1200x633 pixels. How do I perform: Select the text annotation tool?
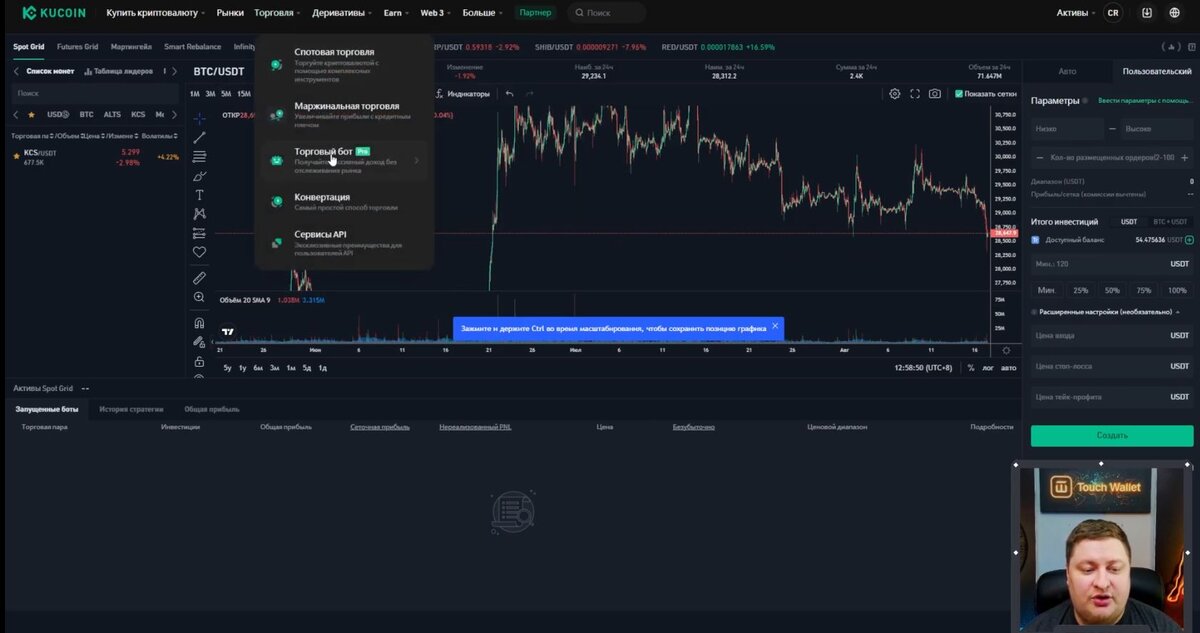pyautogui.click(x=199, y=195)
